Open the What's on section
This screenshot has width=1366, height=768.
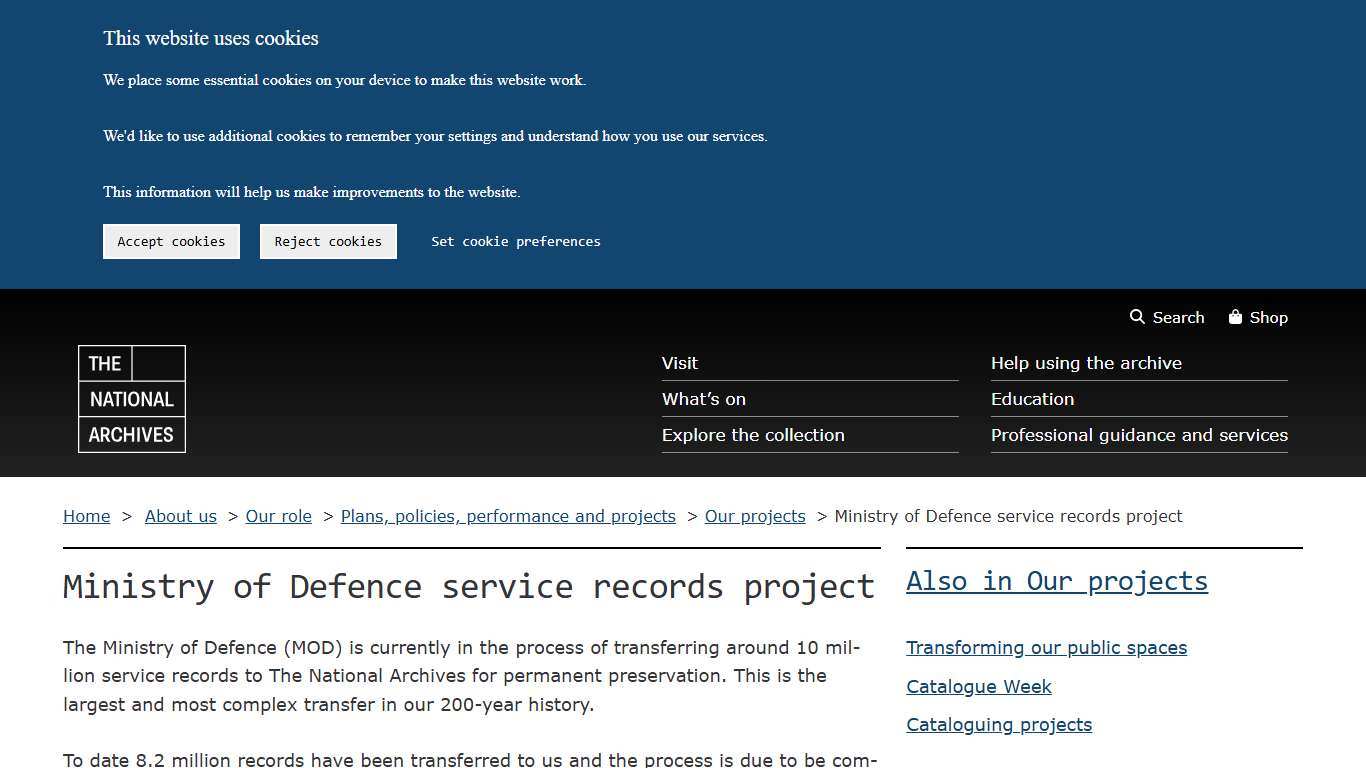click(703, 399)
